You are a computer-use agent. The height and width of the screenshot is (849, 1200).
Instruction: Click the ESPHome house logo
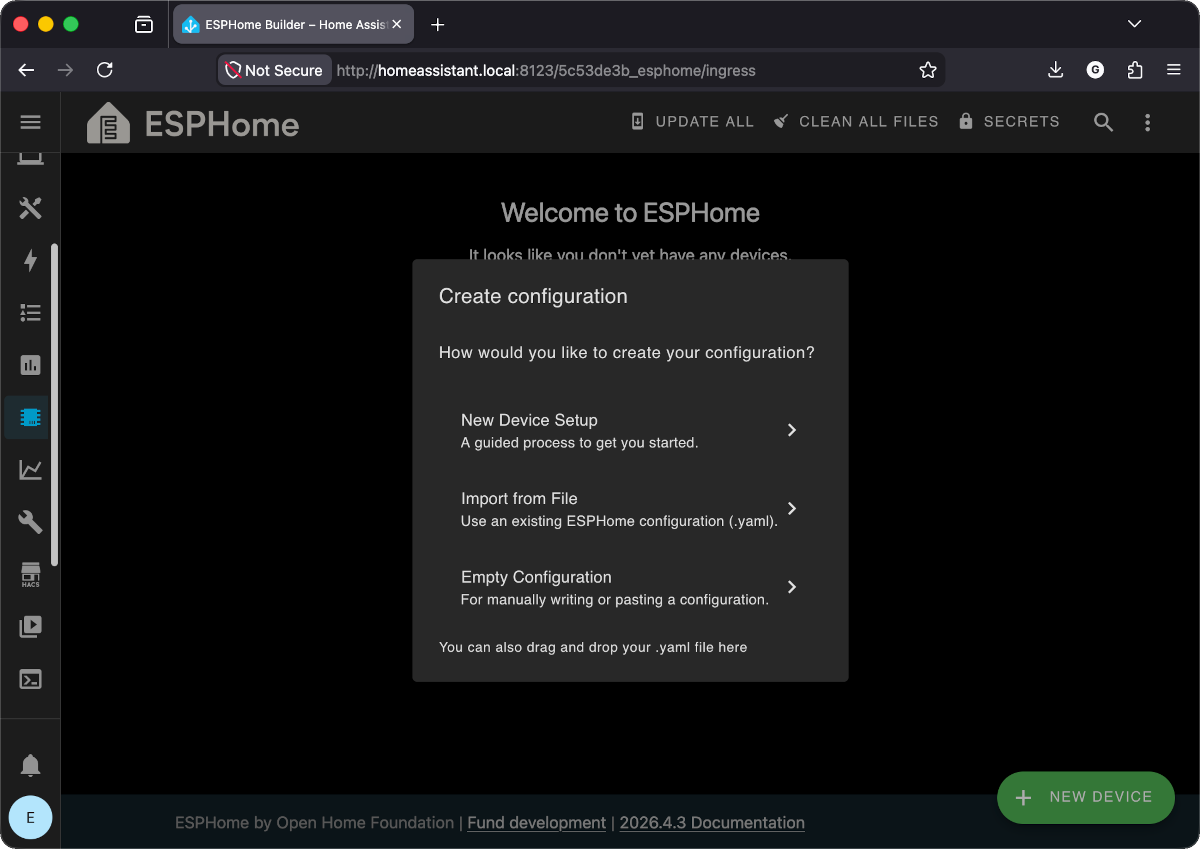tap(108, 123)
